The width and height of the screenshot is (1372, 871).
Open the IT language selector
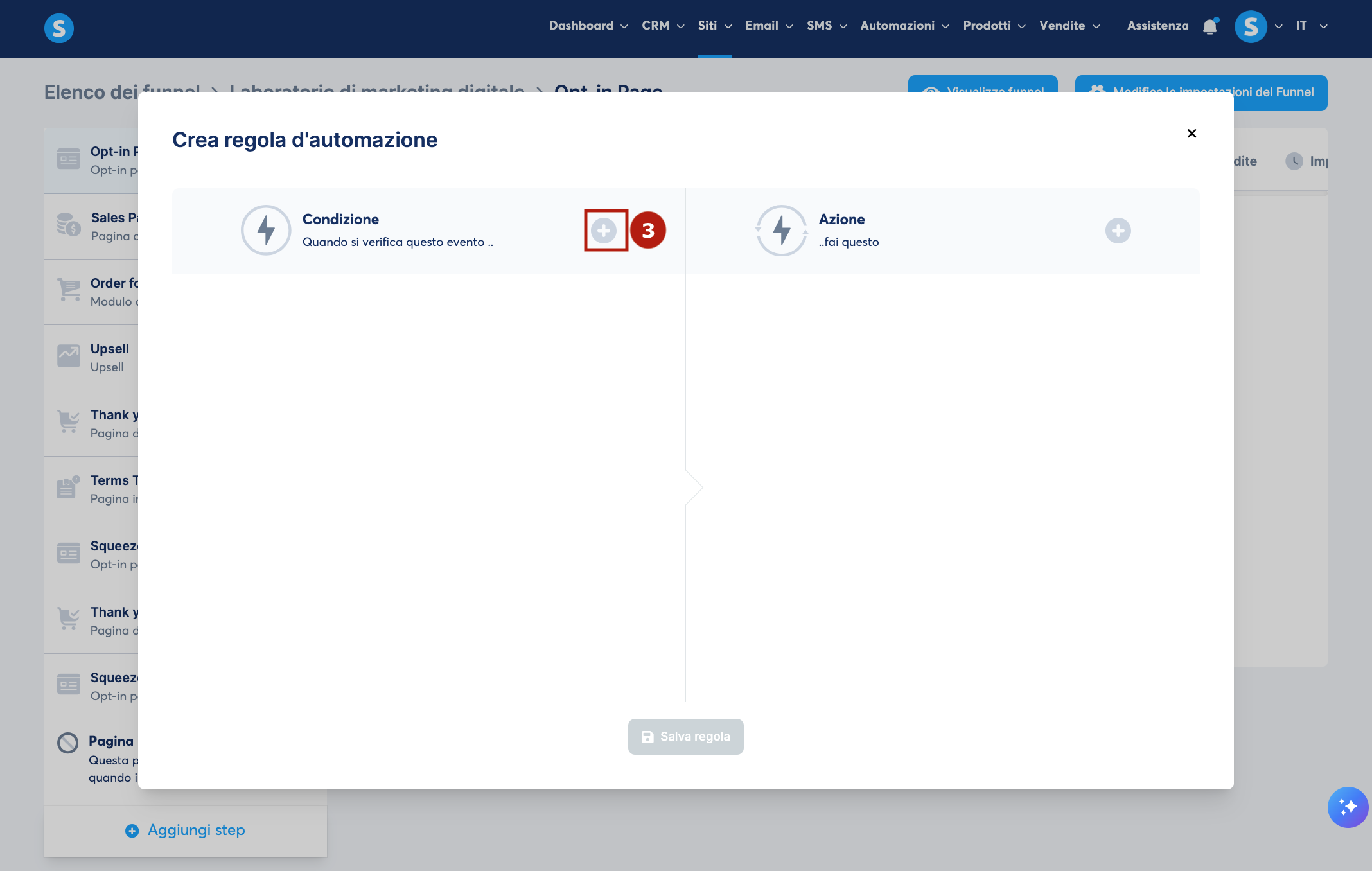coord(1312,26)
